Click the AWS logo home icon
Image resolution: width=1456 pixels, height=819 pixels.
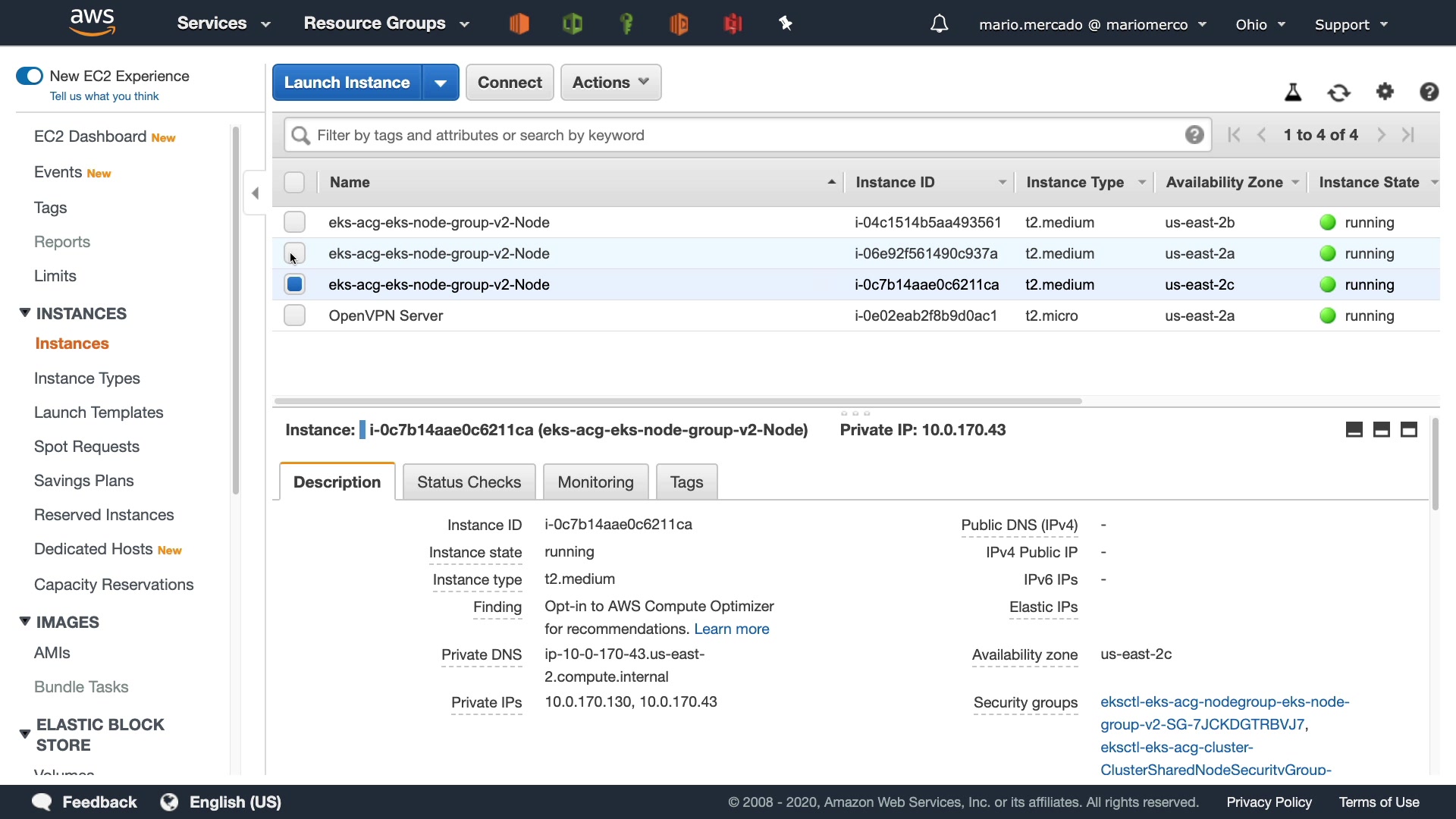click(92, 23)
